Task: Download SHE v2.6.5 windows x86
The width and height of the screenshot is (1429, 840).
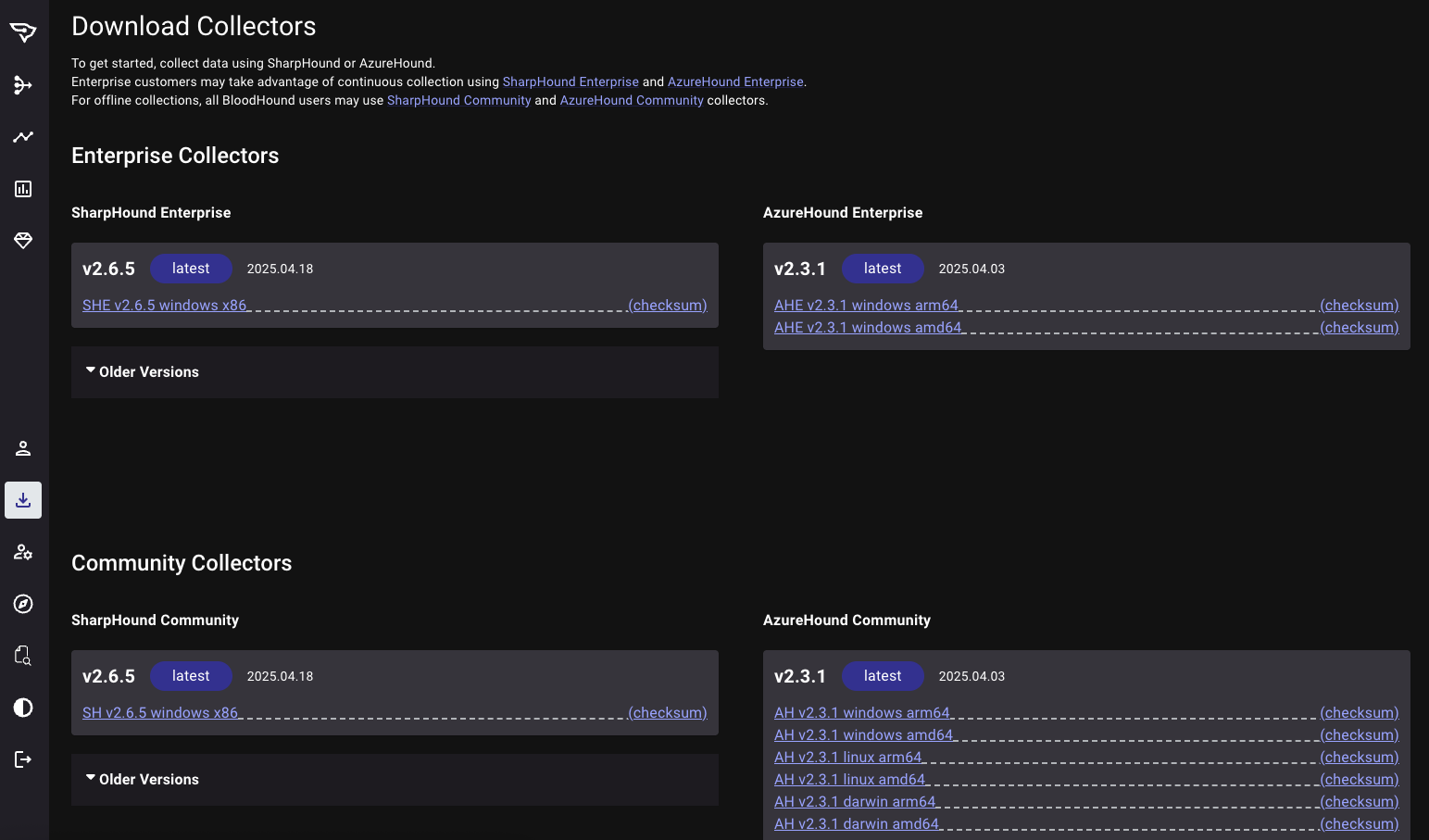Action: click(165, 305)
